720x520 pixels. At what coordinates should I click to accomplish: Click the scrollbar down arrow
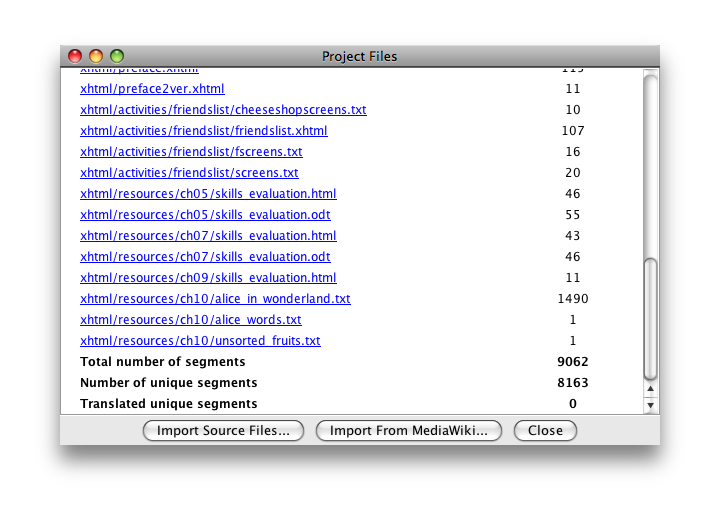tap(651, 405)
